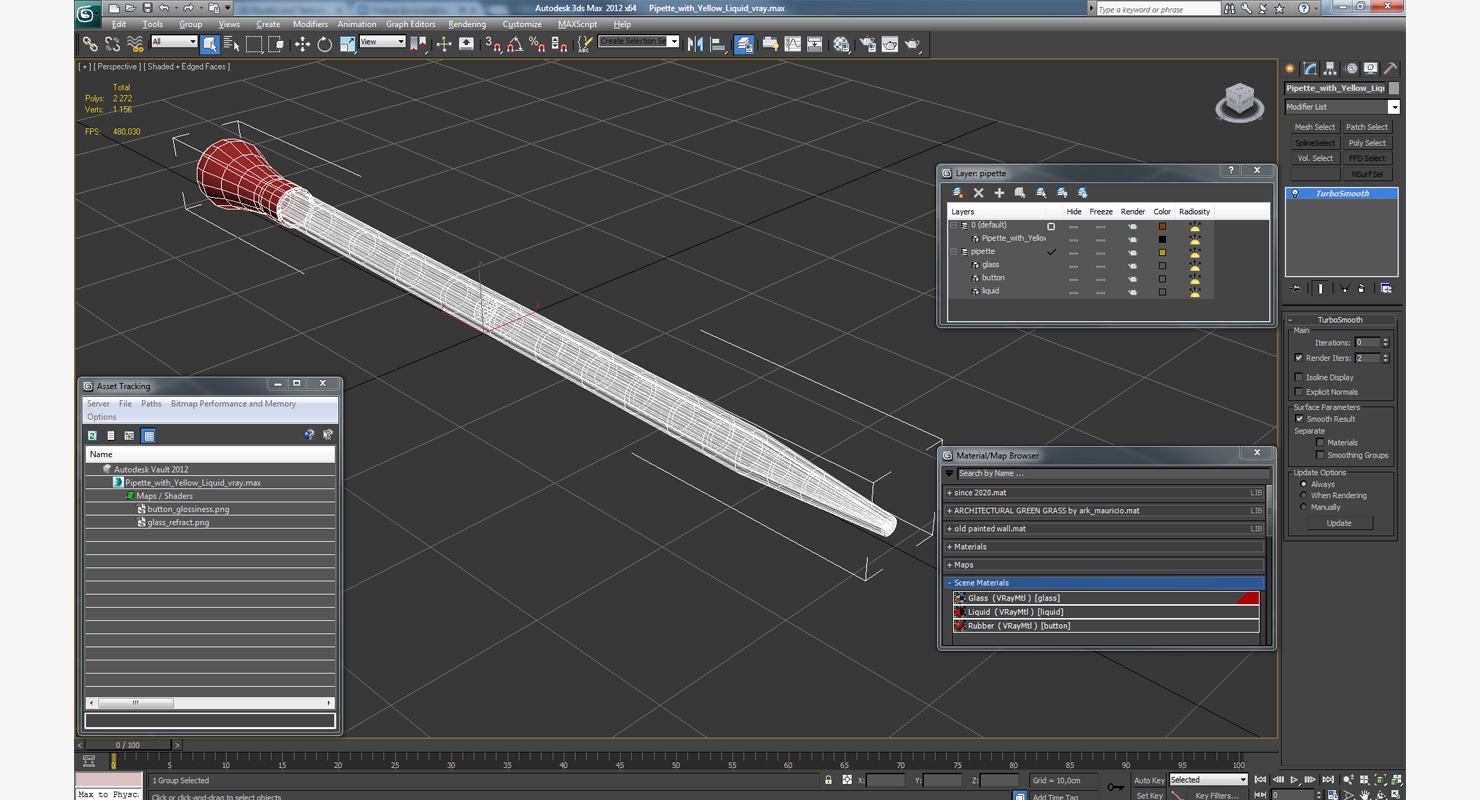Open Select by Name dialog
Screen dimensions: 1480x800
(232, 44)
